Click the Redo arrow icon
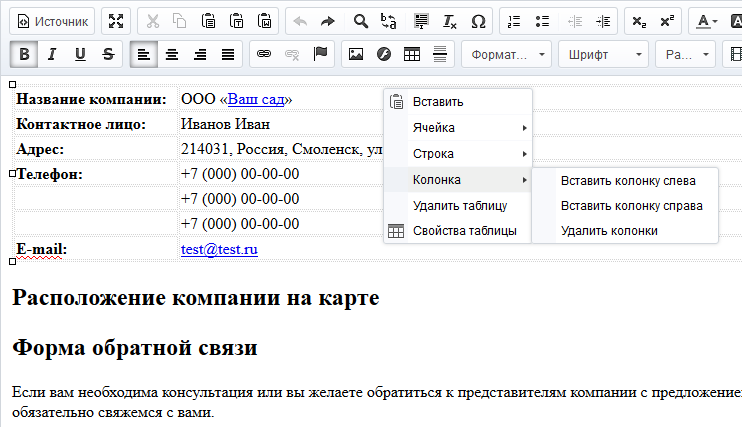 click(x=327, y=21)
